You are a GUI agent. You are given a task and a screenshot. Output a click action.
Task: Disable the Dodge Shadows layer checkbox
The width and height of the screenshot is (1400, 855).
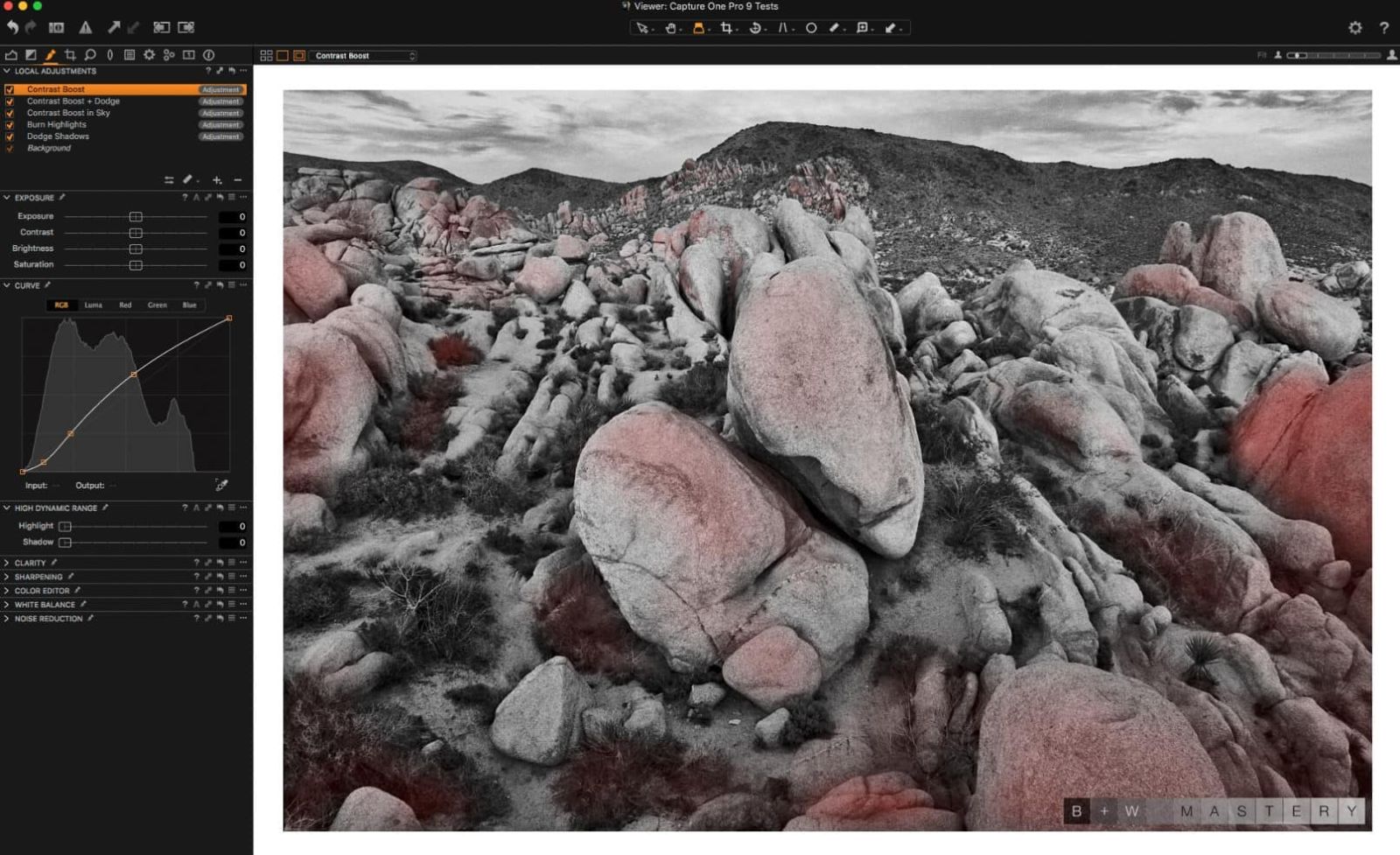(10, 137)
